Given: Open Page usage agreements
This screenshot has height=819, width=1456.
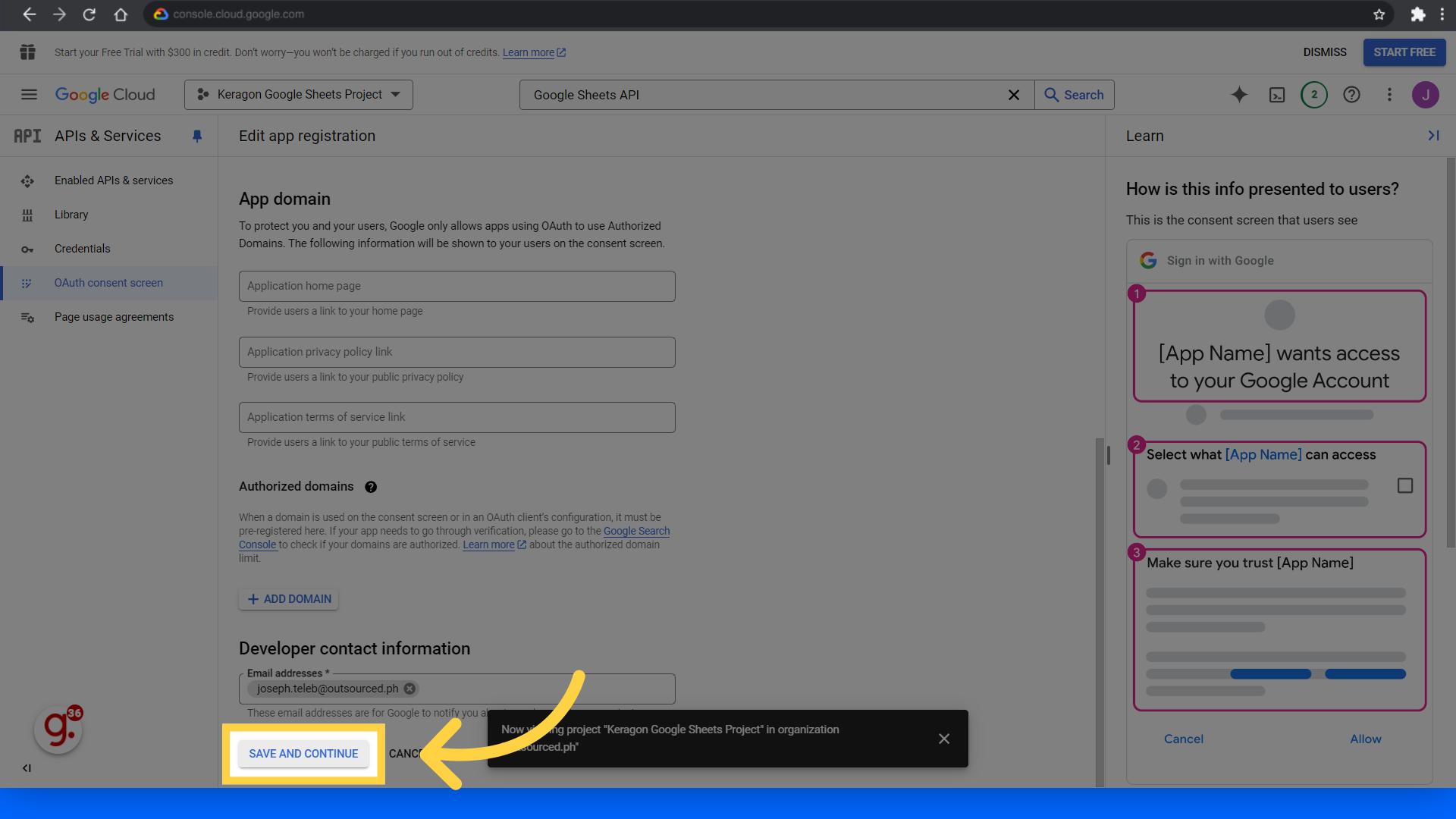Looking at the screenshot, I should point(114,317).
